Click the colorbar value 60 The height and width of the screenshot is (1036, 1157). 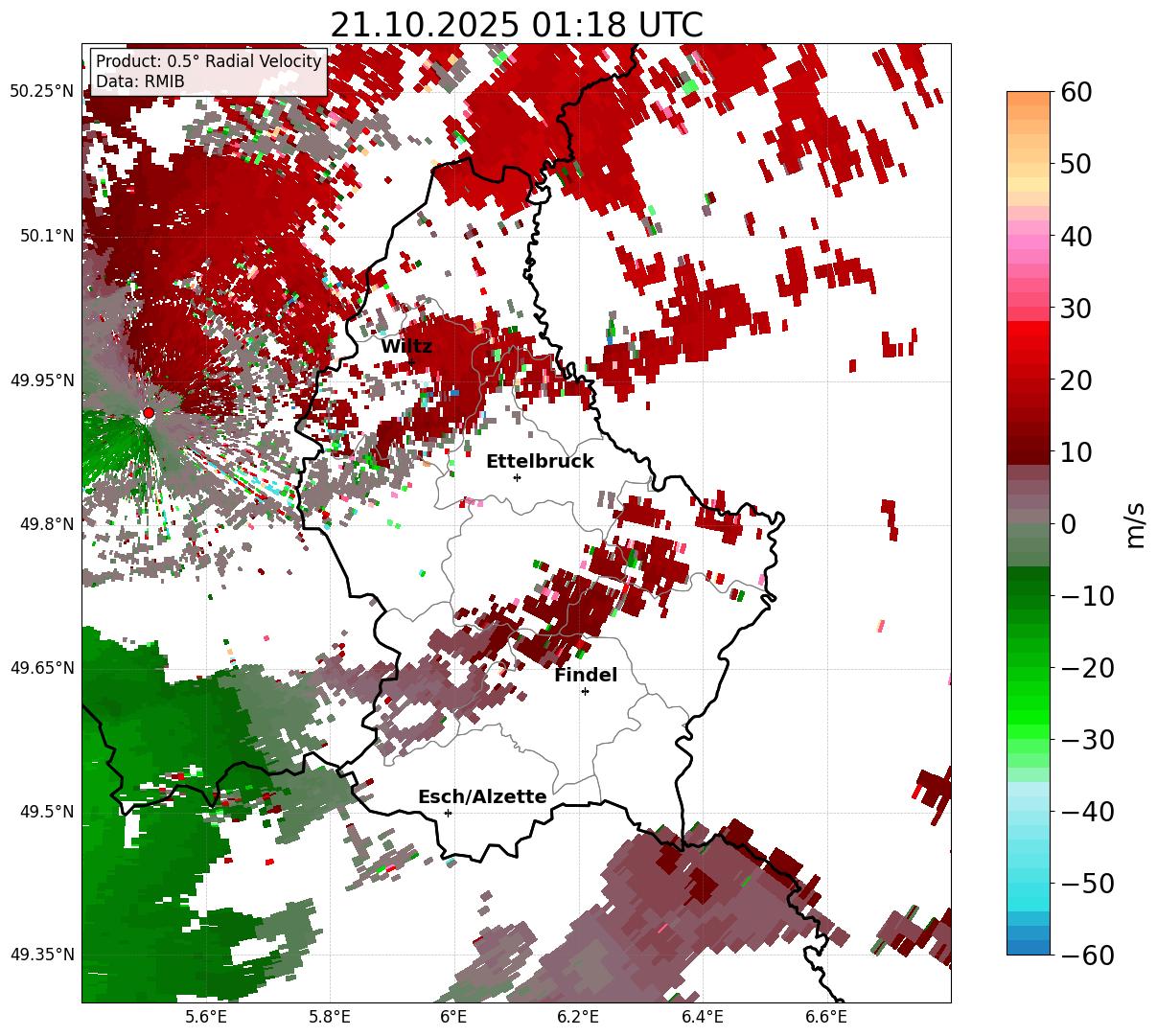click(1075, 92)
